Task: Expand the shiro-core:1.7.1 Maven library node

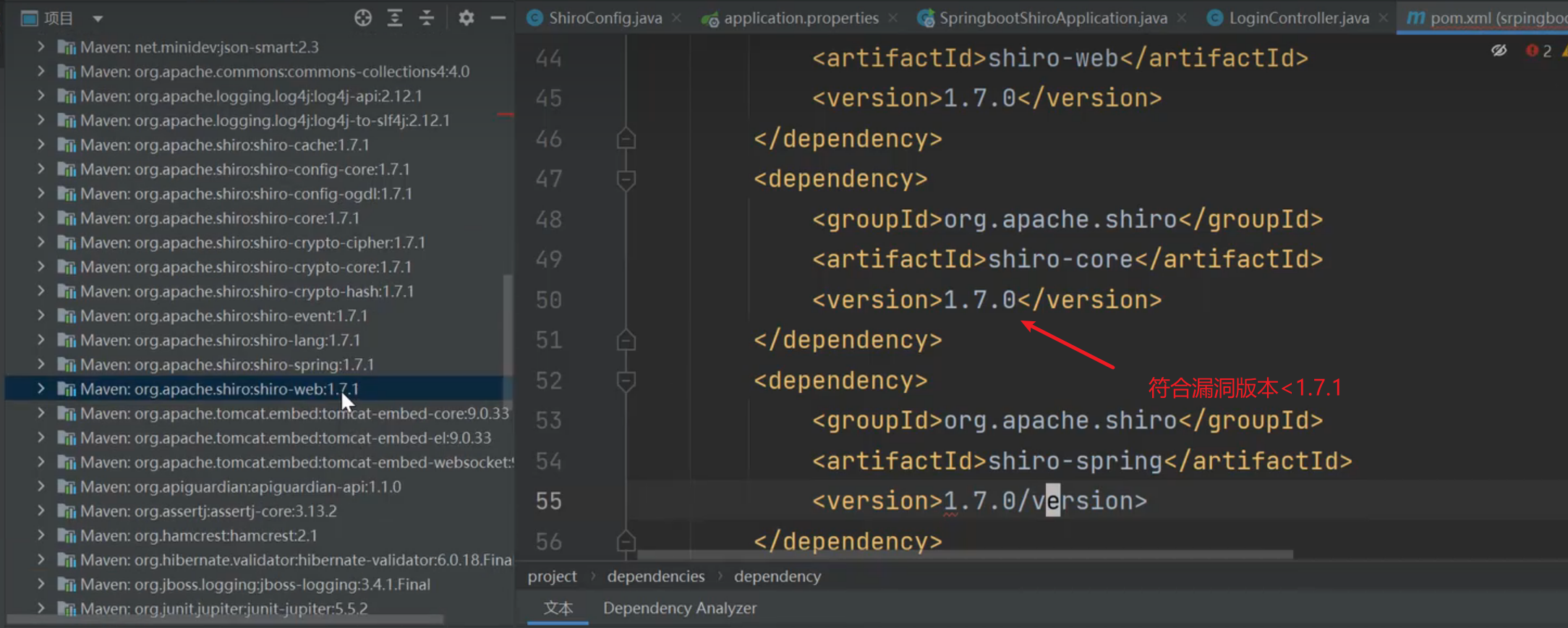Action: 41,218
